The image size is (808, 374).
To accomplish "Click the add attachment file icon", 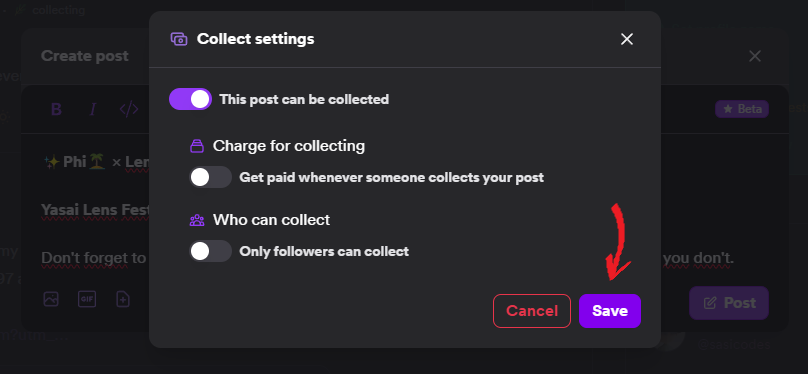I will pos(123,299).
